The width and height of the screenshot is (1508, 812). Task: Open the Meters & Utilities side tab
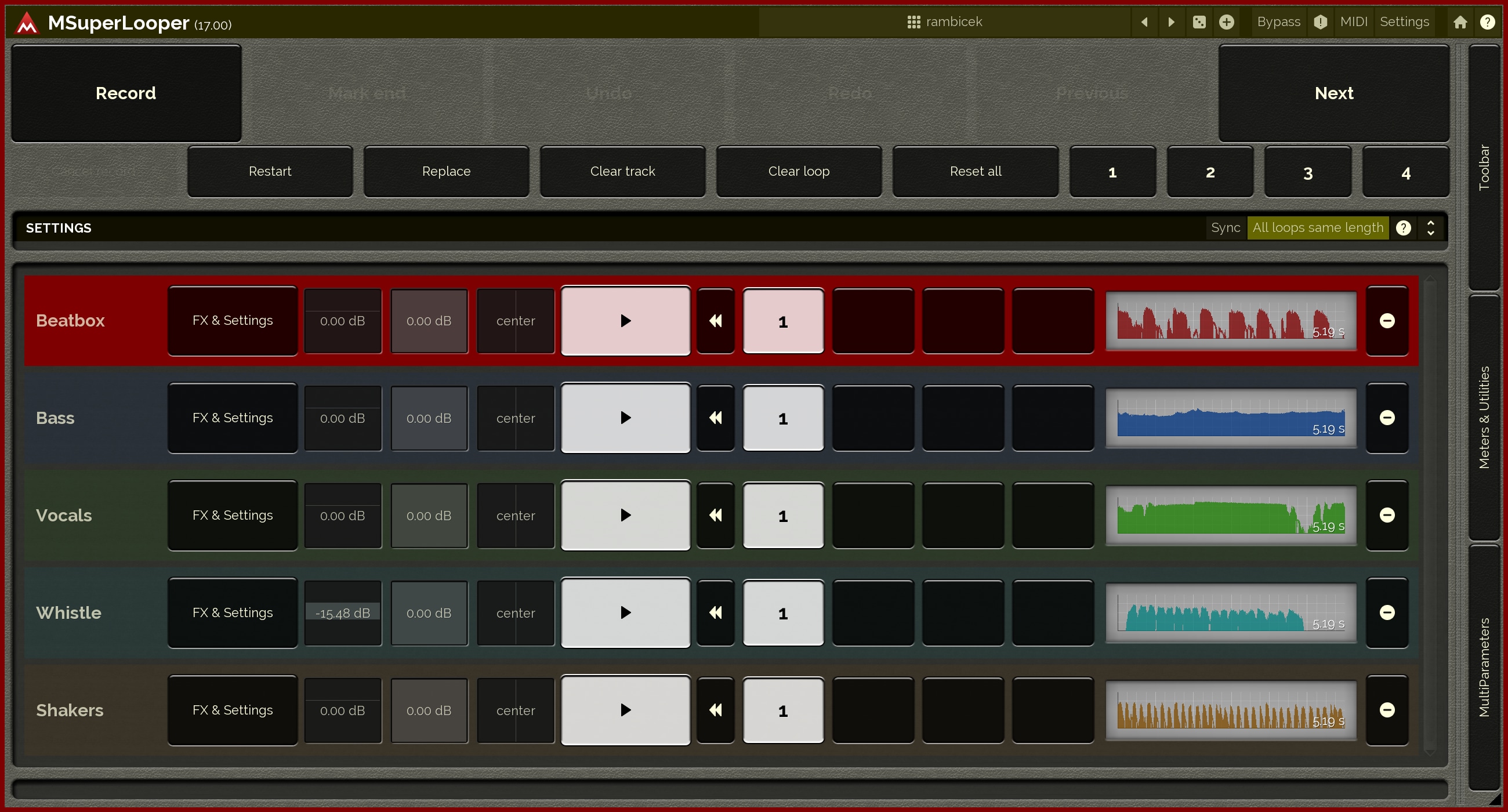[x=1484, y=417]
